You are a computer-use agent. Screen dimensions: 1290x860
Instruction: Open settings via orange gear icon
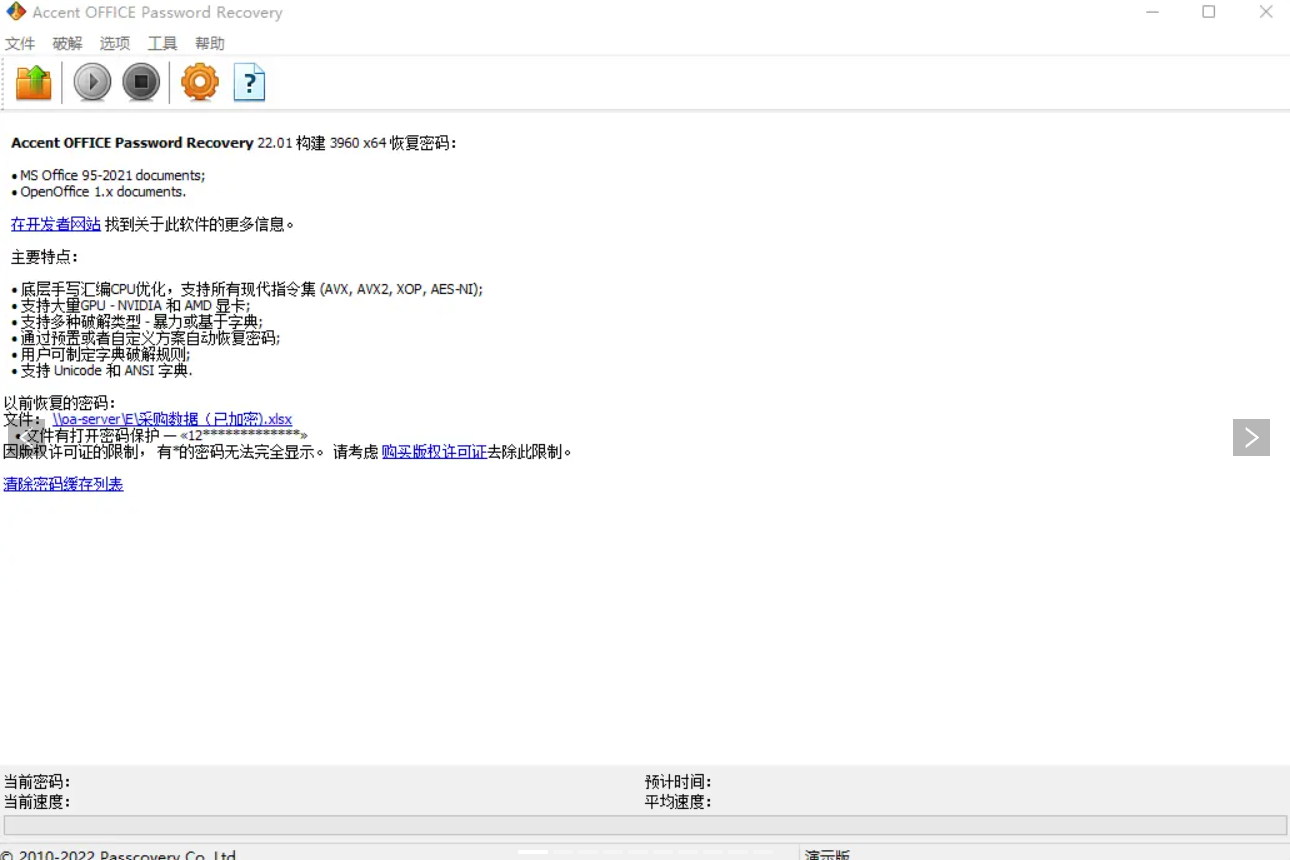(199, 82)
